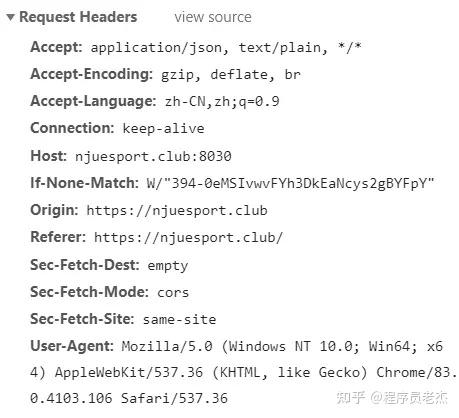
Task: Click the Accept-Encoding header name
Action: coord(91,74)
